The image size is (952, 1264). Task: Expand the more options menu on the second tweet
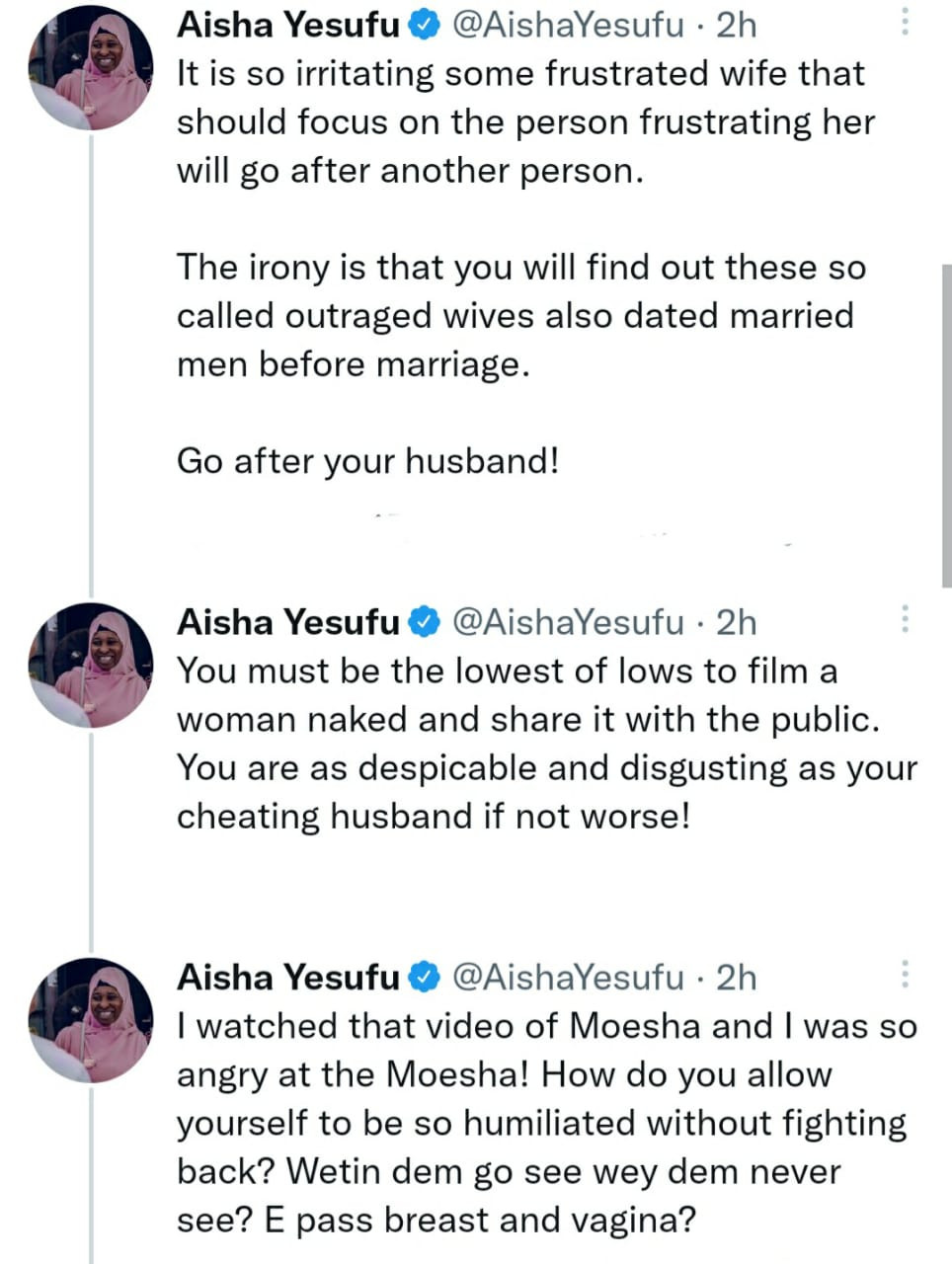[x=905, y=619]
